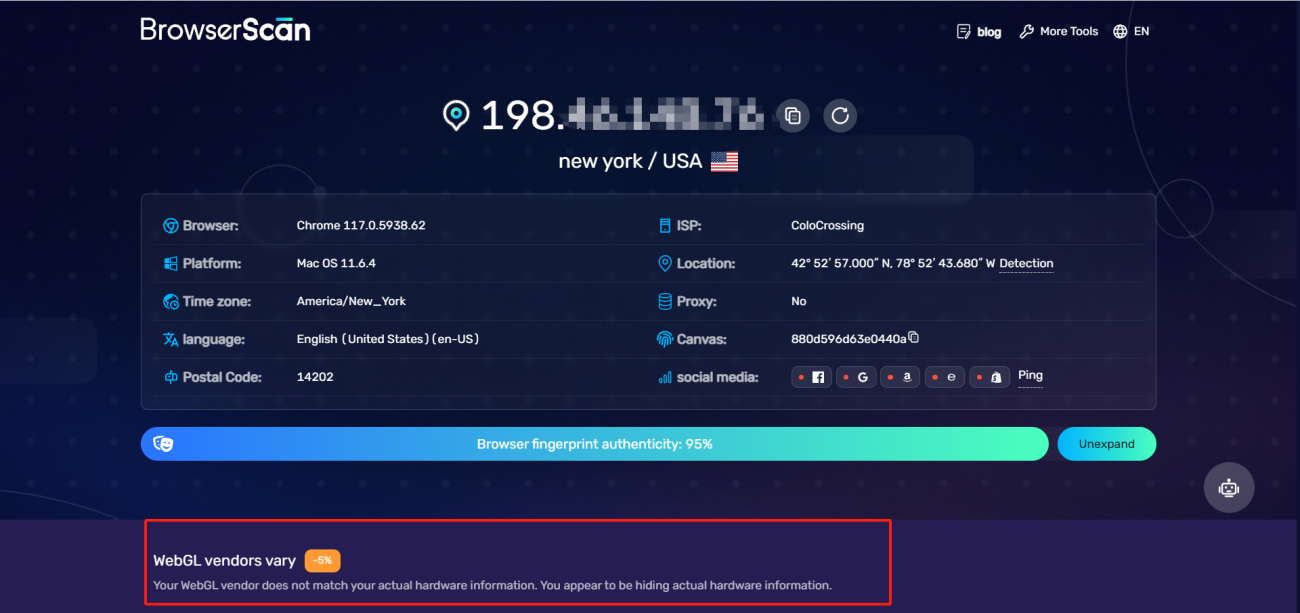
Task: Click the fingerprint authenticity 95% bar
Action: tap(594, 444)
